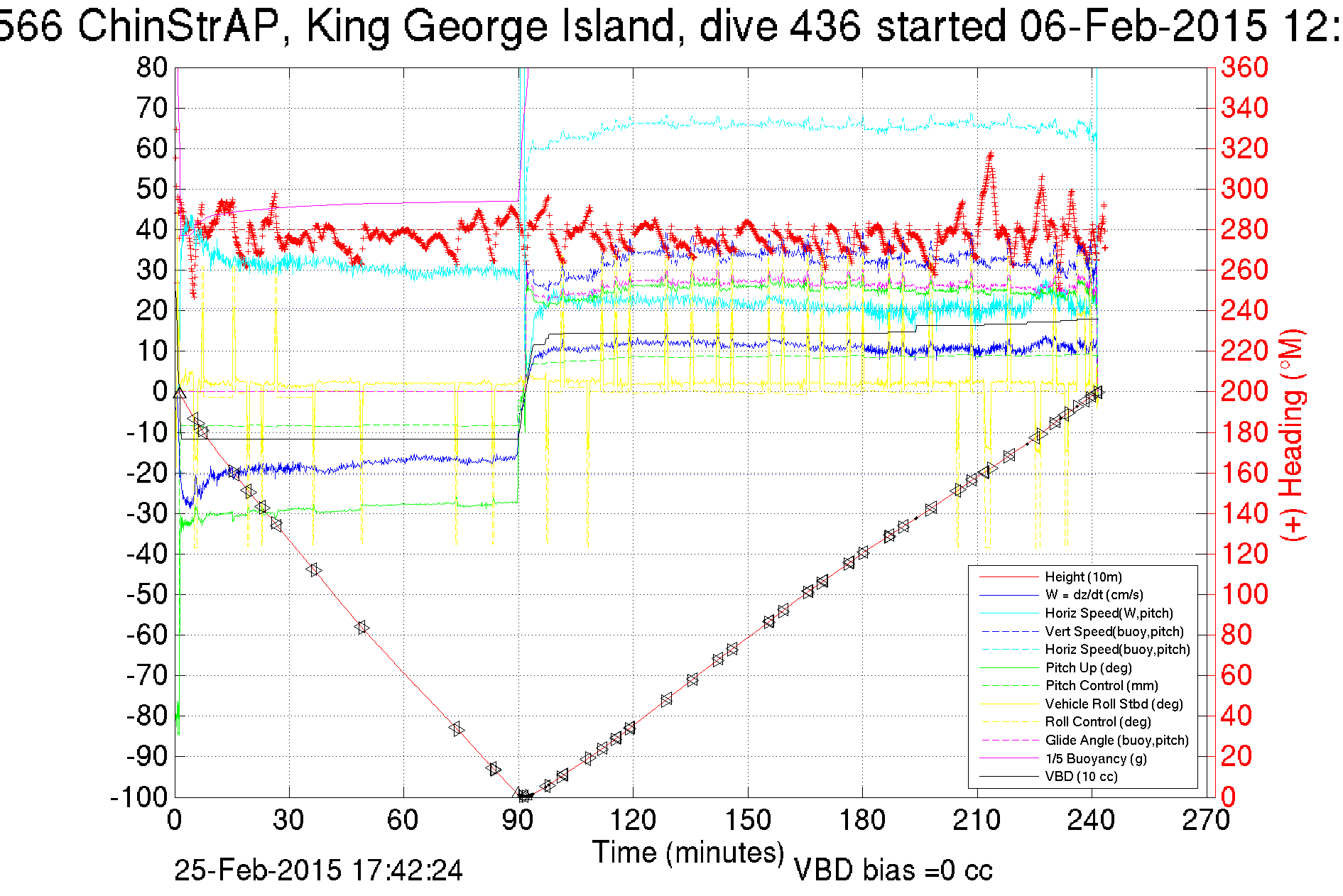Image resolution: width=1343 pixels, height=896 pixels.
Task: Click the red "(+) Heading" axis label
Action: tap(1293, 435)
